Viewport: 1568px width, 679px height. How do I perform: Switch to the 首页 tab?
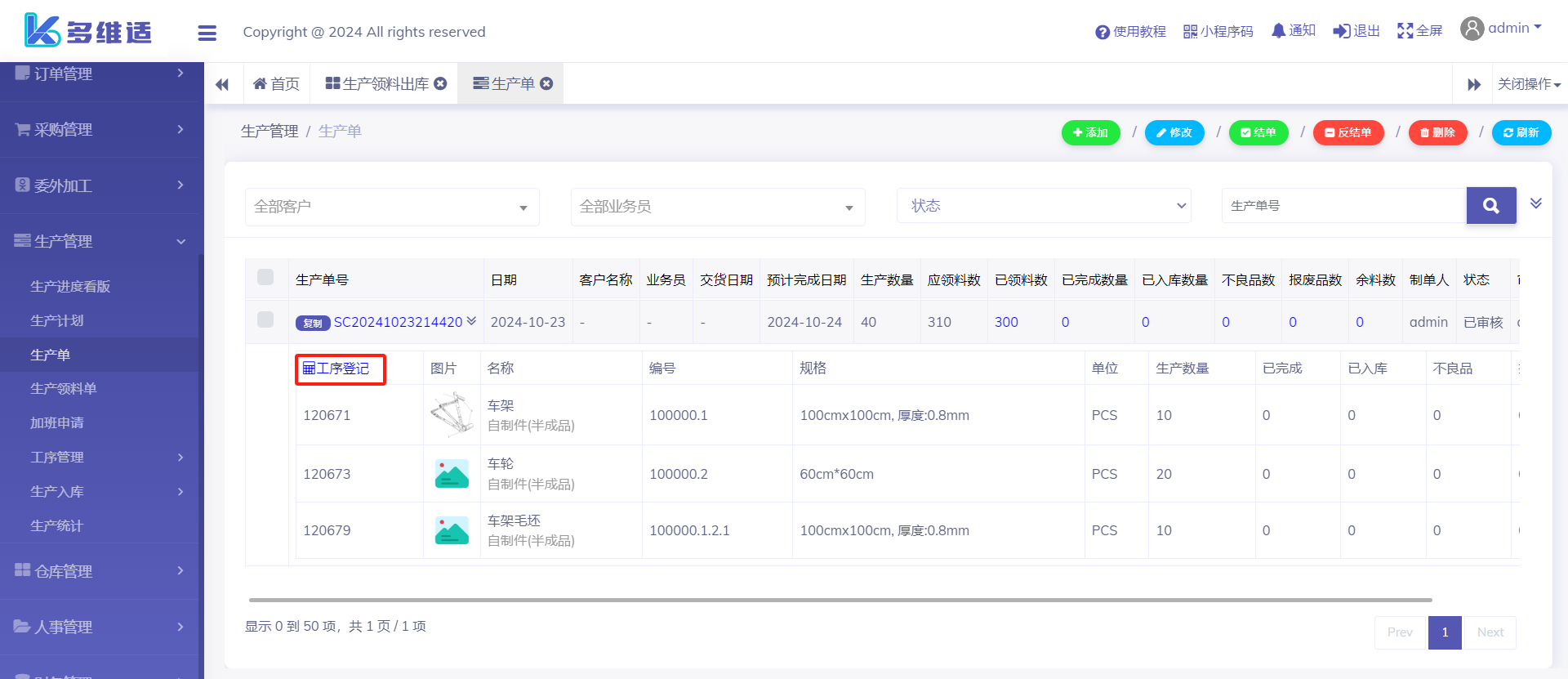(x=277, y=83)
